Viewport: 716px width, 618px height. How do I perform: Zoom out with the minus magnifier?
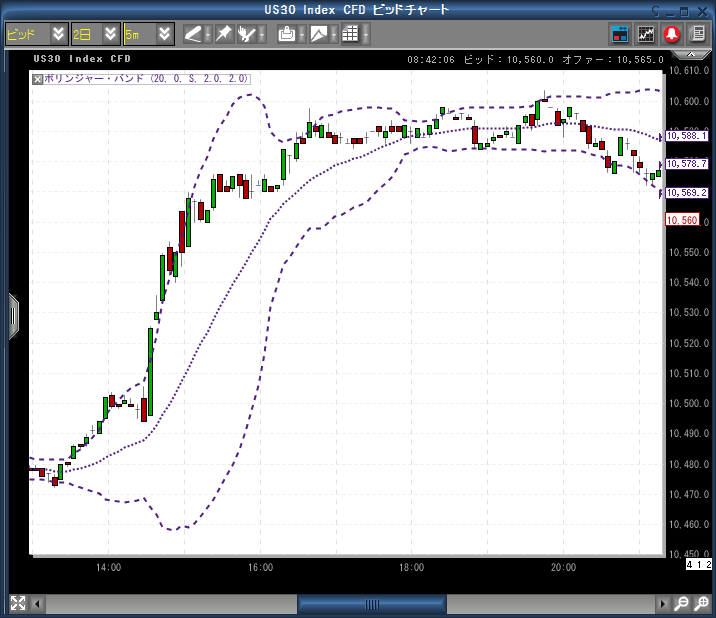681,603
